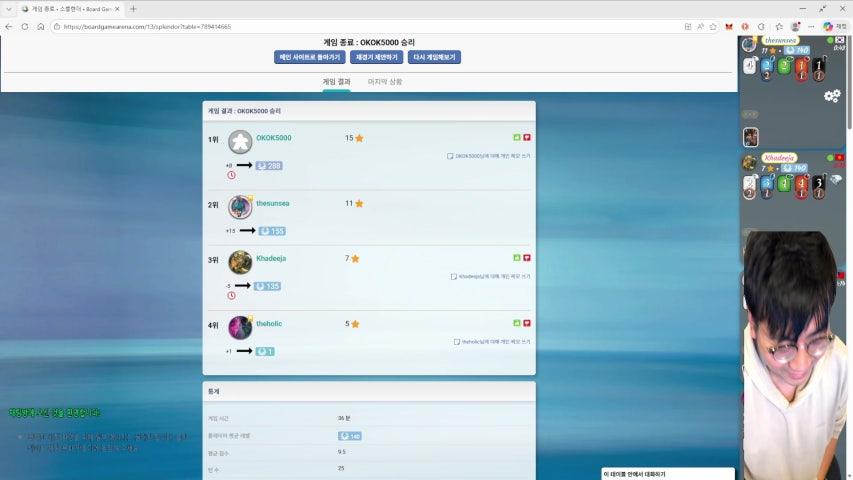Switch to the 마지막 상황 tab
The height and width of the screenshot is (480, 853).
385,81
